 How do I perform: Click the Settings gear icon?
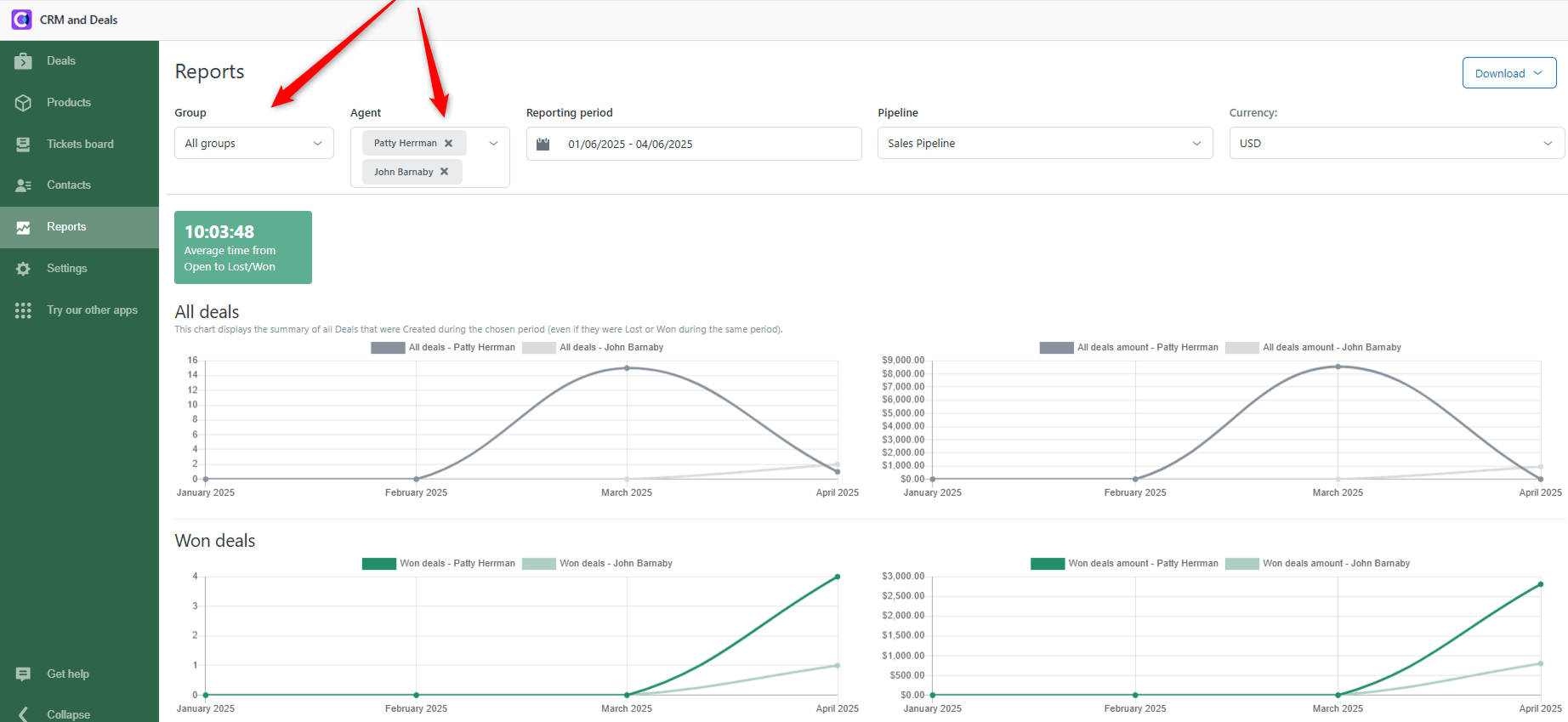pyautogui.click(x=23, y=269)
